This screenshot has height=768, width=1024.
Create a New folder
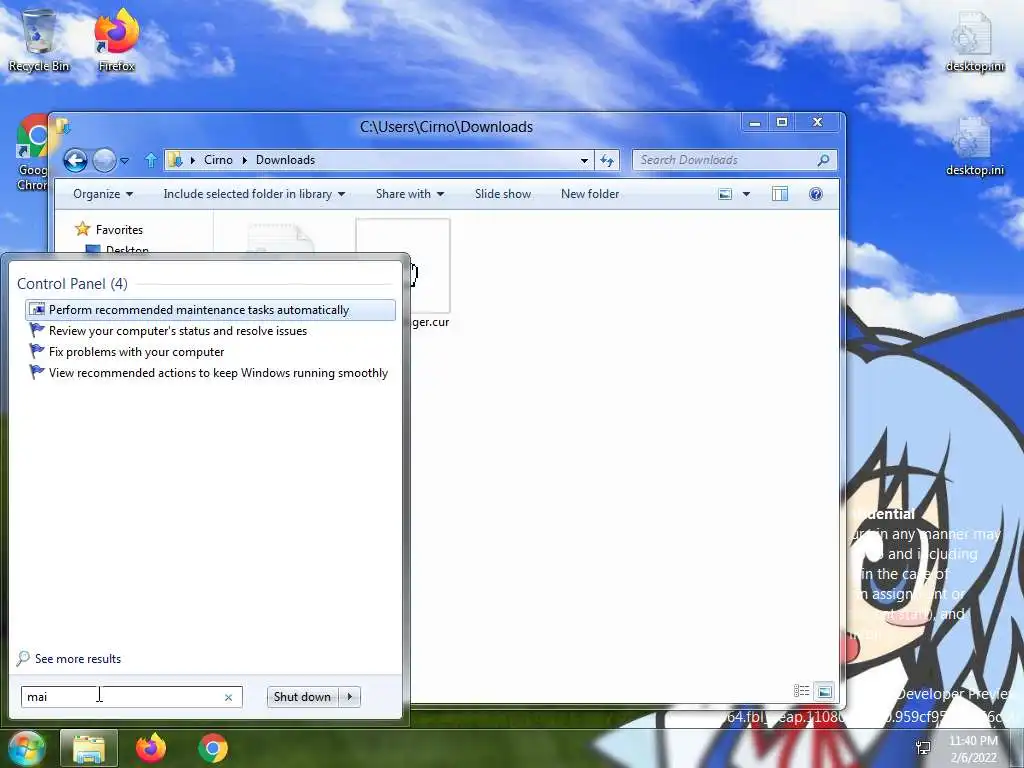[x=590, y=194]
